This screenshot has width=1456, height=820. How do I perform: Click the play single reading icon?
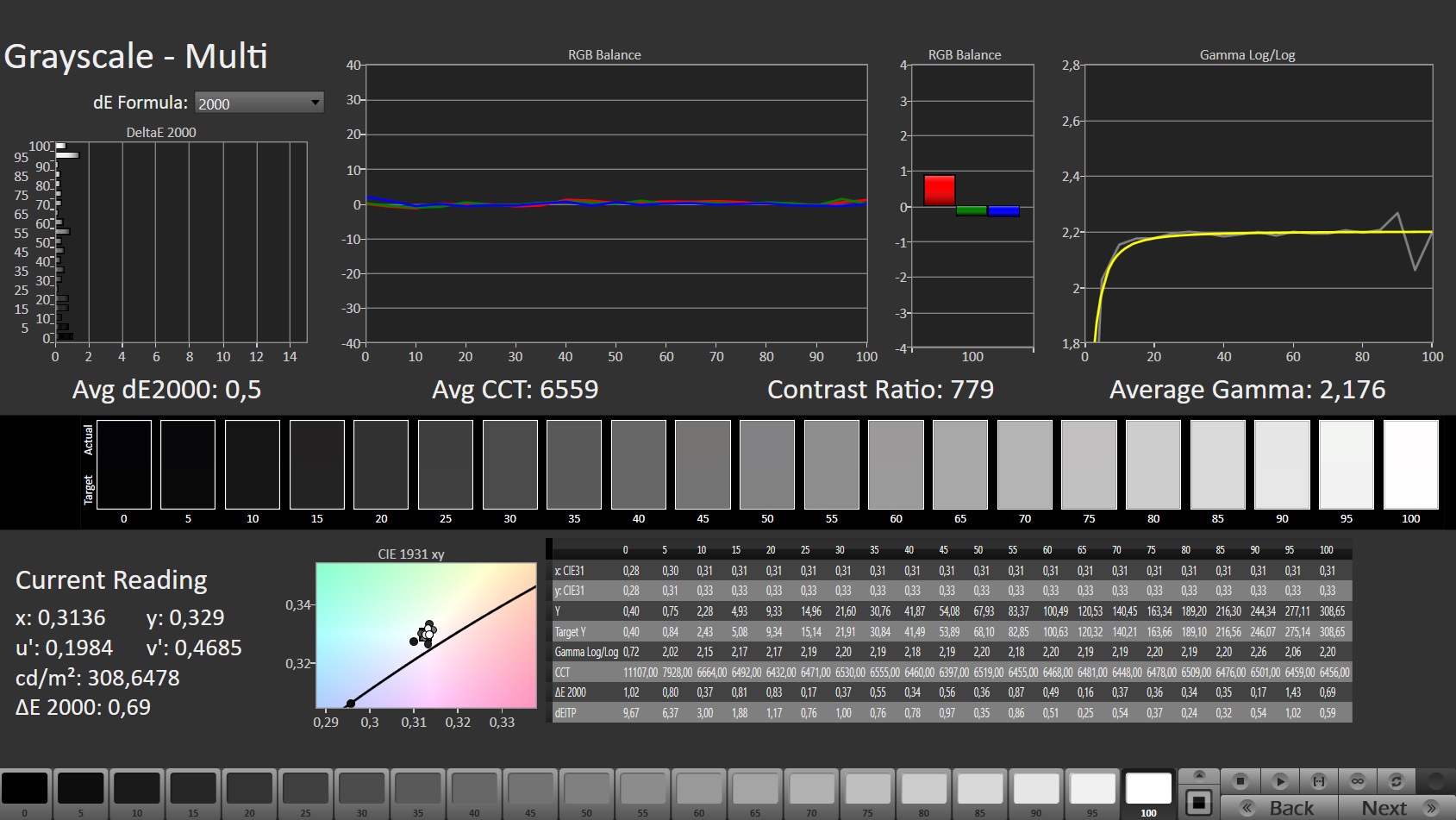click(x=1280, y=781)
